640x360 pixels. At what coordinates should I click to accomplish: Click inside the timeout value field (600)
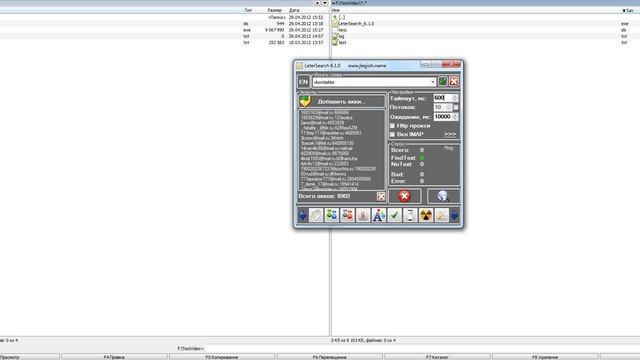(442, 98)
